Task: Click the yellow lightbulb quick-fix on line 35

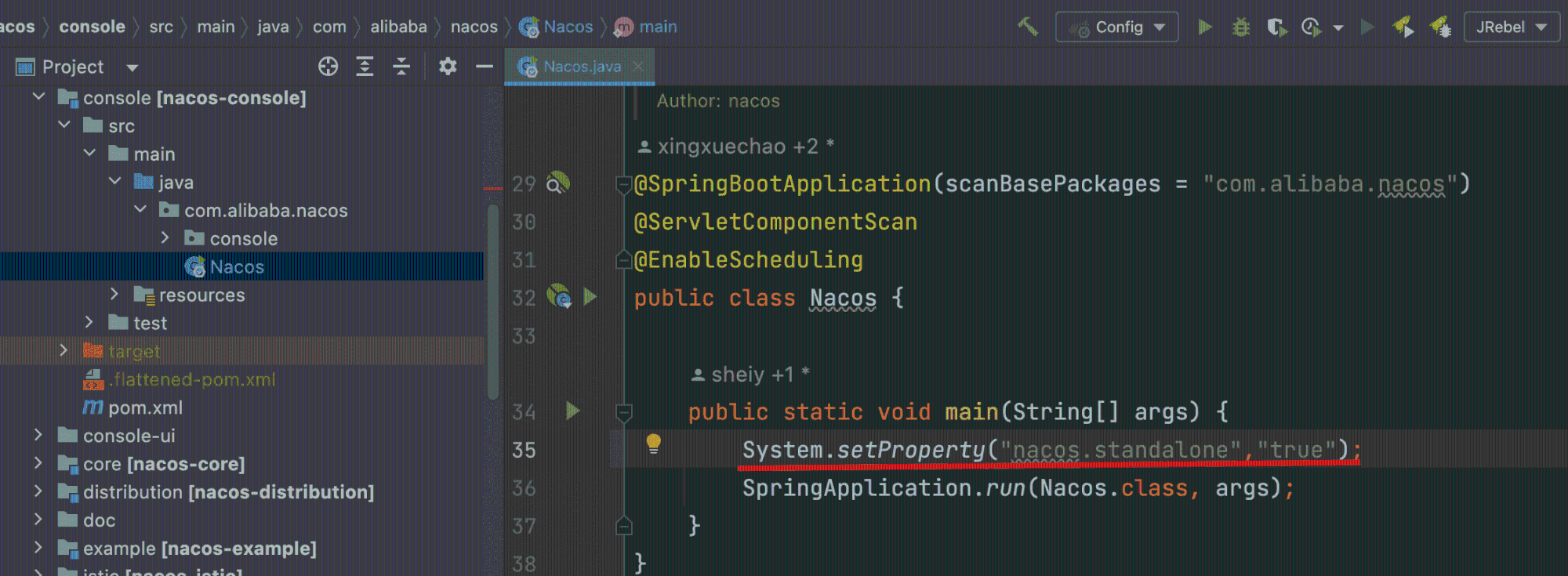Action: [x=653, y=444]
